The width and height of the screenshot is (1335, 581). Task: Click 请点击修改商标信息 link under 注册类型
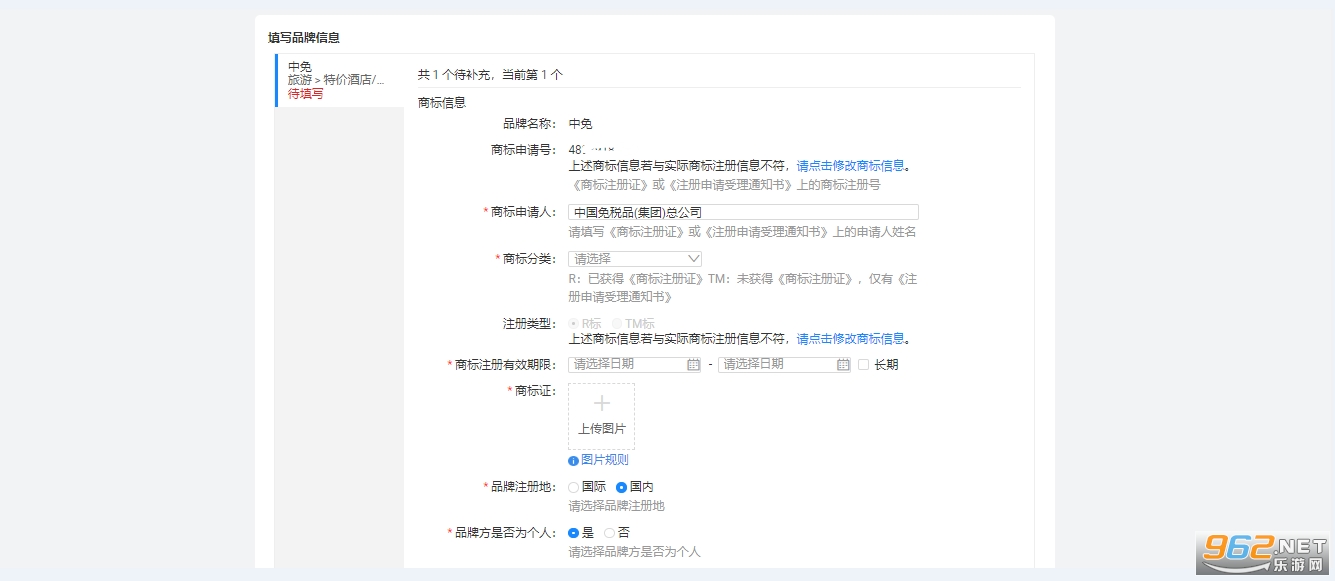(x=850, y=339)
